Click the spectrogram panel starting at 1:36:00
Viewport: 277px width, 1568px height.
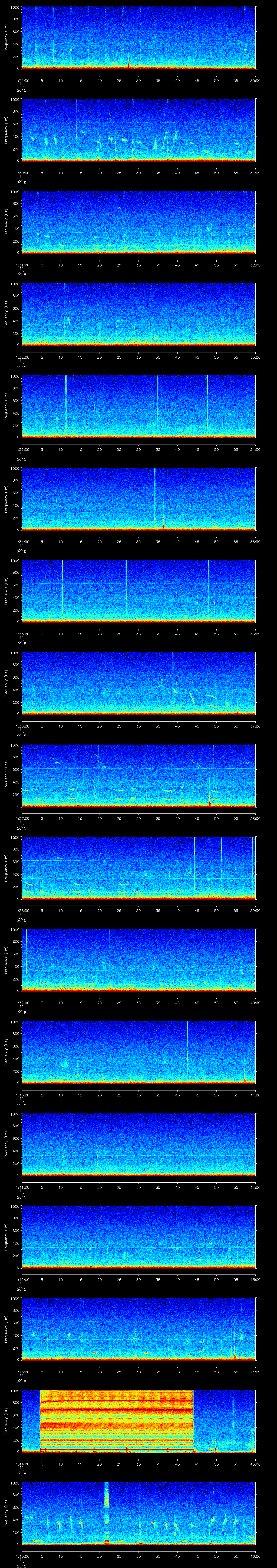pyautogui.click(x=139, y=683)
